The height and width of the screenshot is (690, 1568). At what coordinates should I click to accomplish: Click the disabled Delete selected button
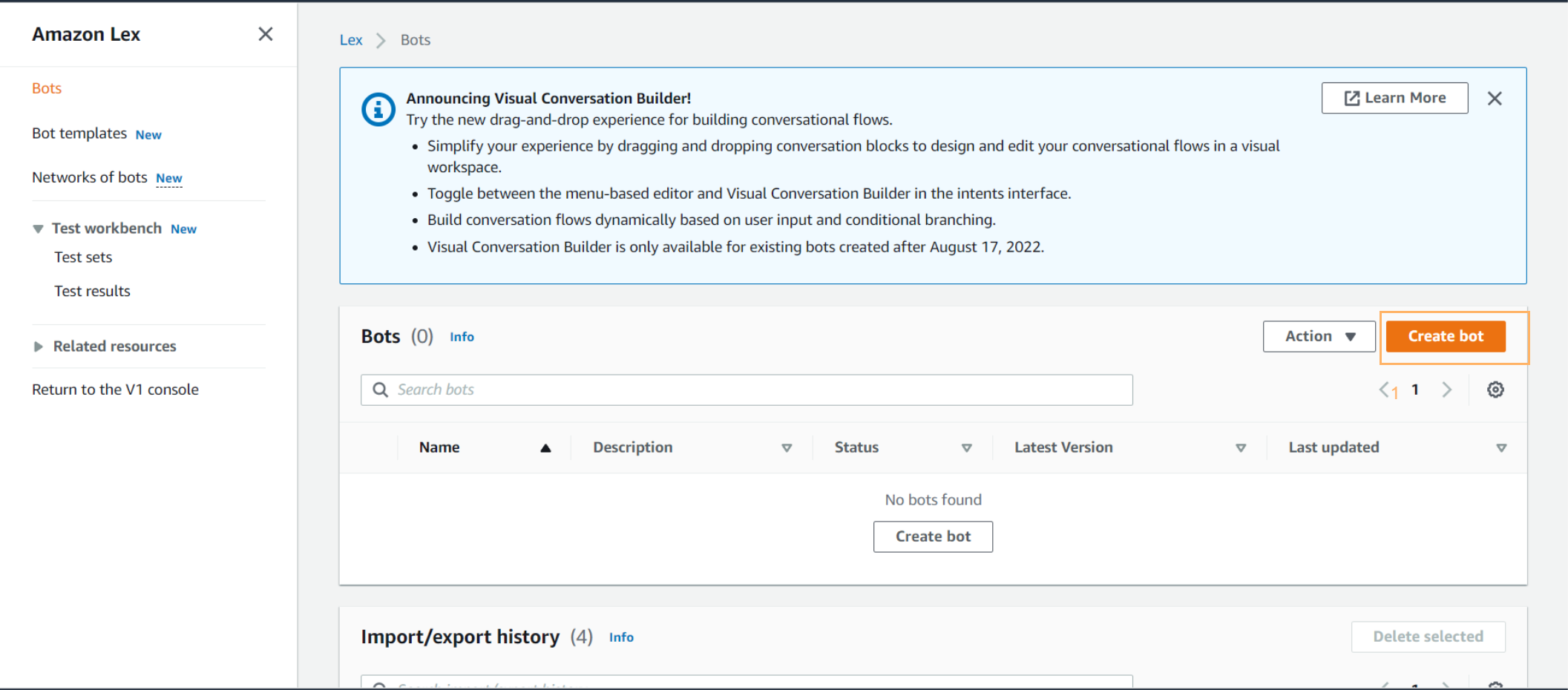pos(1428,637)
